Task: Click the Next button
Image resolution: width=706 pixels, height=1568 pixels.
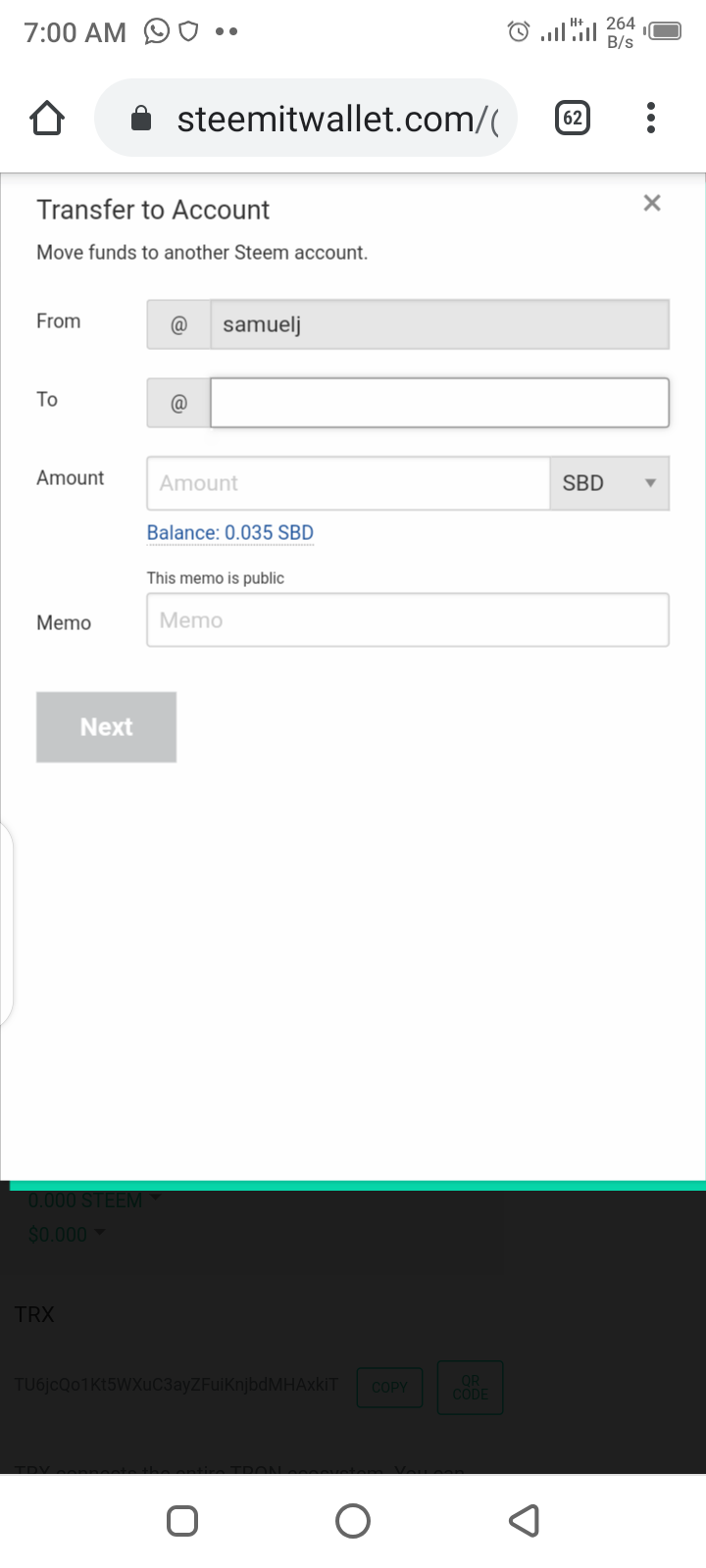Action: 106,727
